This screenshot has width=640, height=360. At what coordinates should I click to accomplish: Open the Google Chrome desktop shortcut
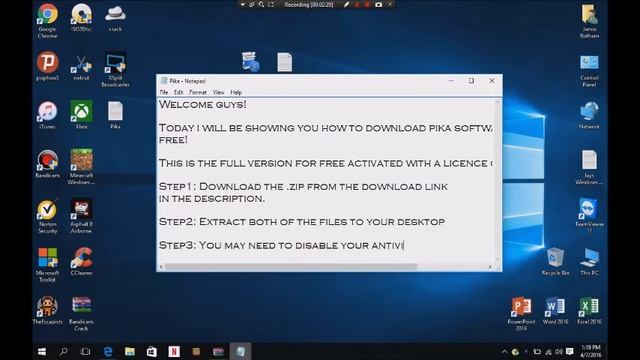click(x=47, y=20)
